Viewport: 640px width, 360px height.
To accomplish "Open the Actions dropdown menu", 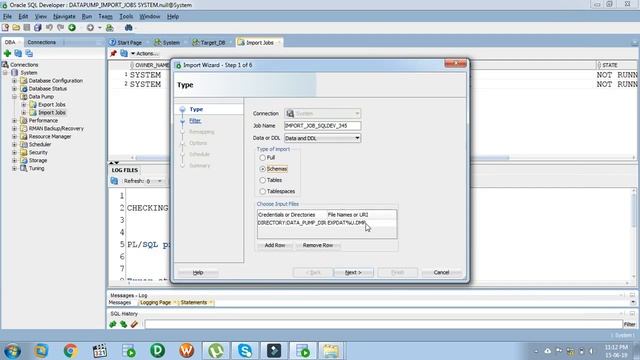I will (x=144, y=53).
